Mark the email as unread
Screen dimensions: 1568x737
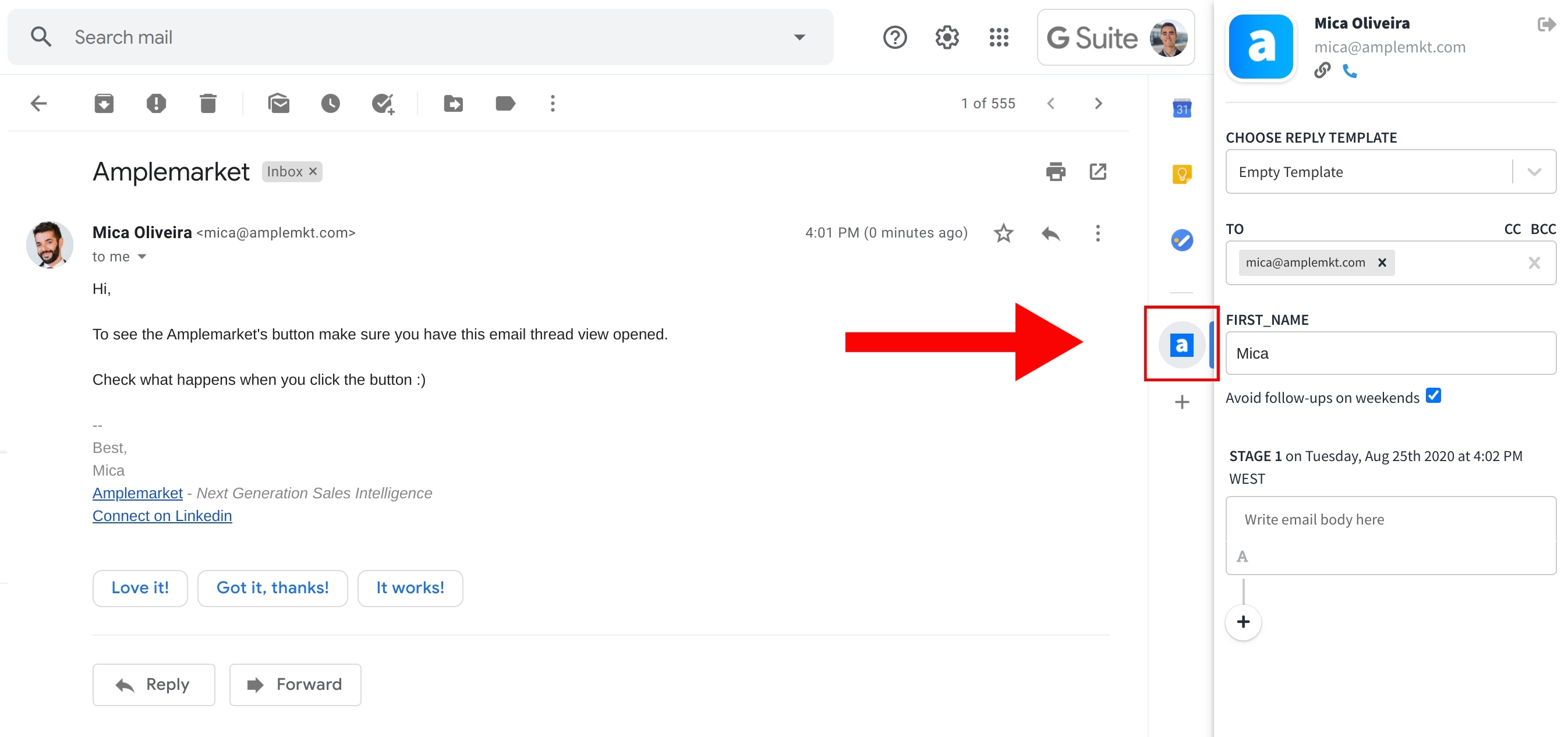pyautogui.click(x=279, y=104)
